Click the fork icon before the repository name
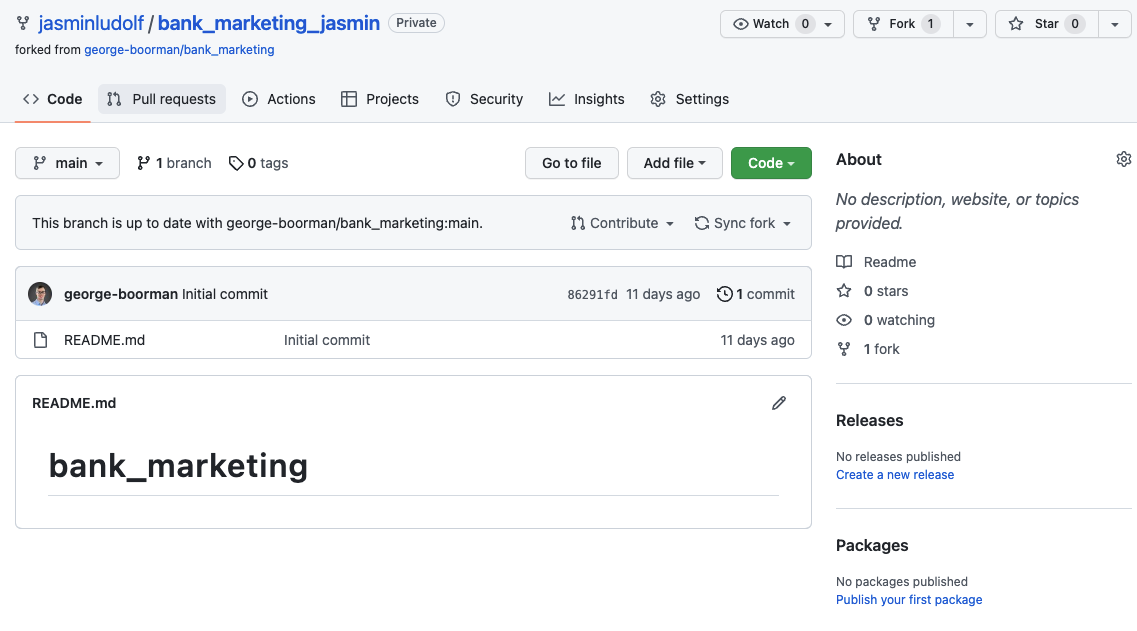Viewport: 1137px width, 631px height. pyautogui.click(x=23, y=23)
